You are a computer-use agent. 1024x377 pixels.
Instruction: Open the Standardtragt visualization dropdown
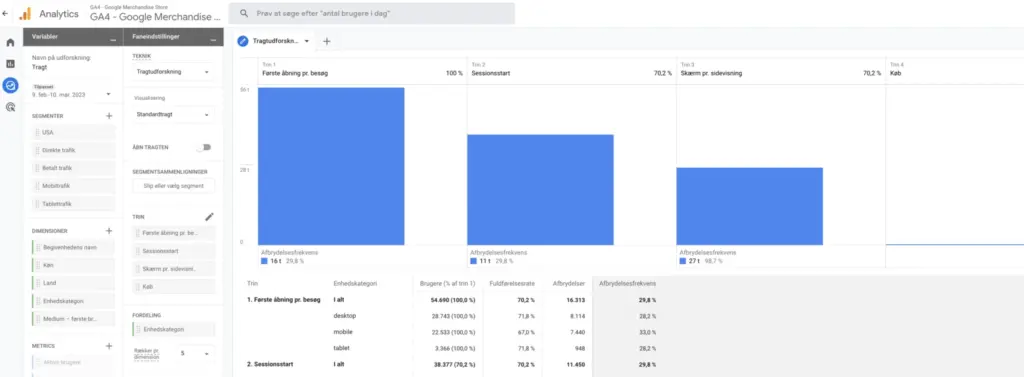(x=172, y=114)
